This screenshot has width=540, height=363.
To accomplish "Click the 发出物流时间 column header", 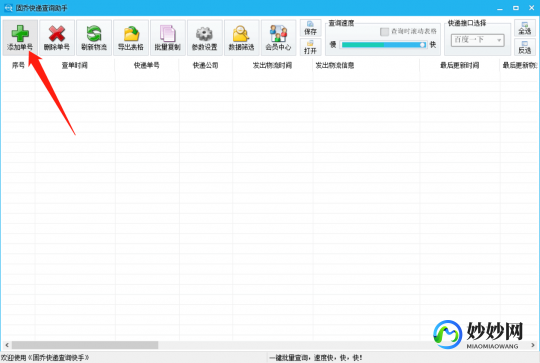I will coord(272,65).
